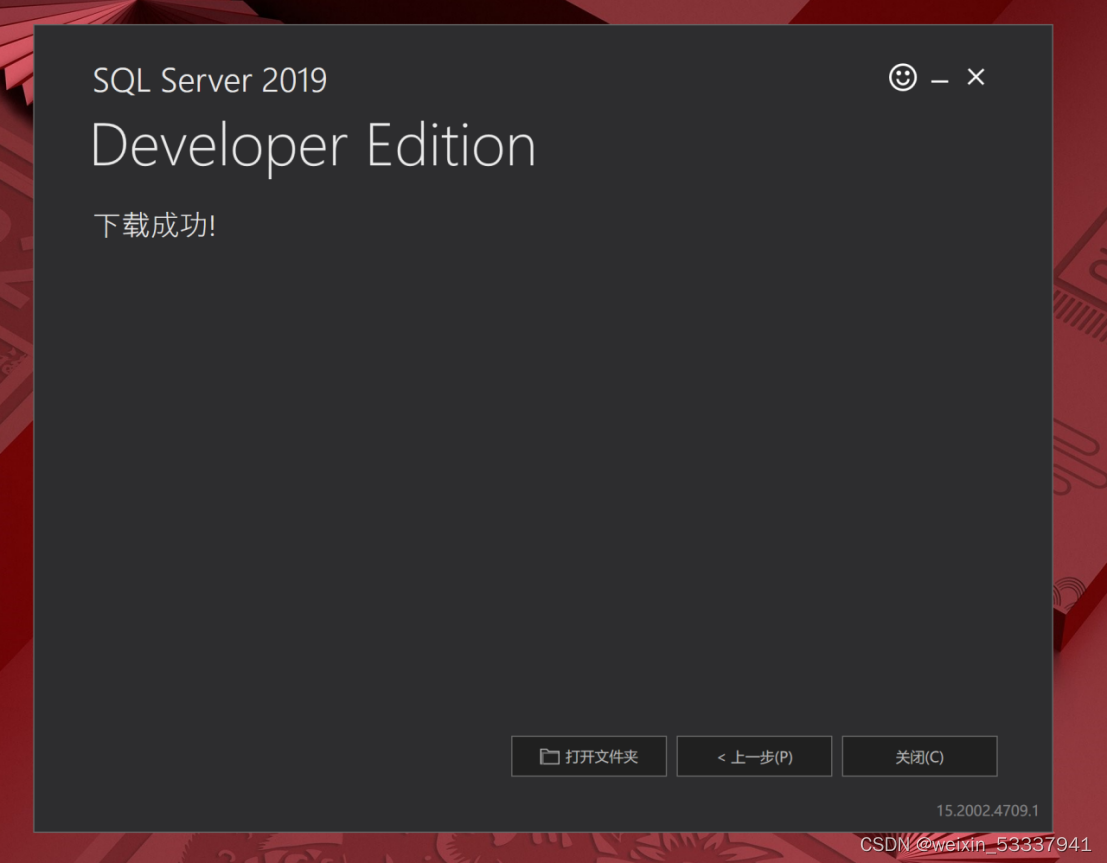Go back using the 上一步(P) button

(x=754, y=757)
